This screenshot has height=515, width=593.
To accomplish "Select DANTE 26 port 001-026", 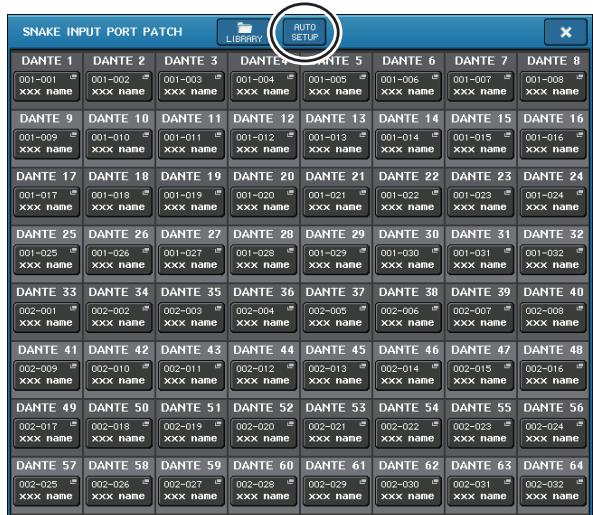I will (119, 260).
